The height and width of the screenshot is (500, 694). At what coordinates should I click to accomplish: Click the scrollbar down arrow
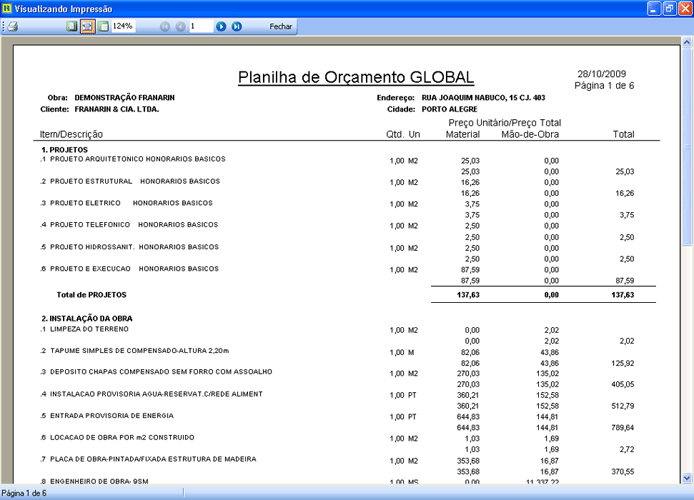[686, 478]
